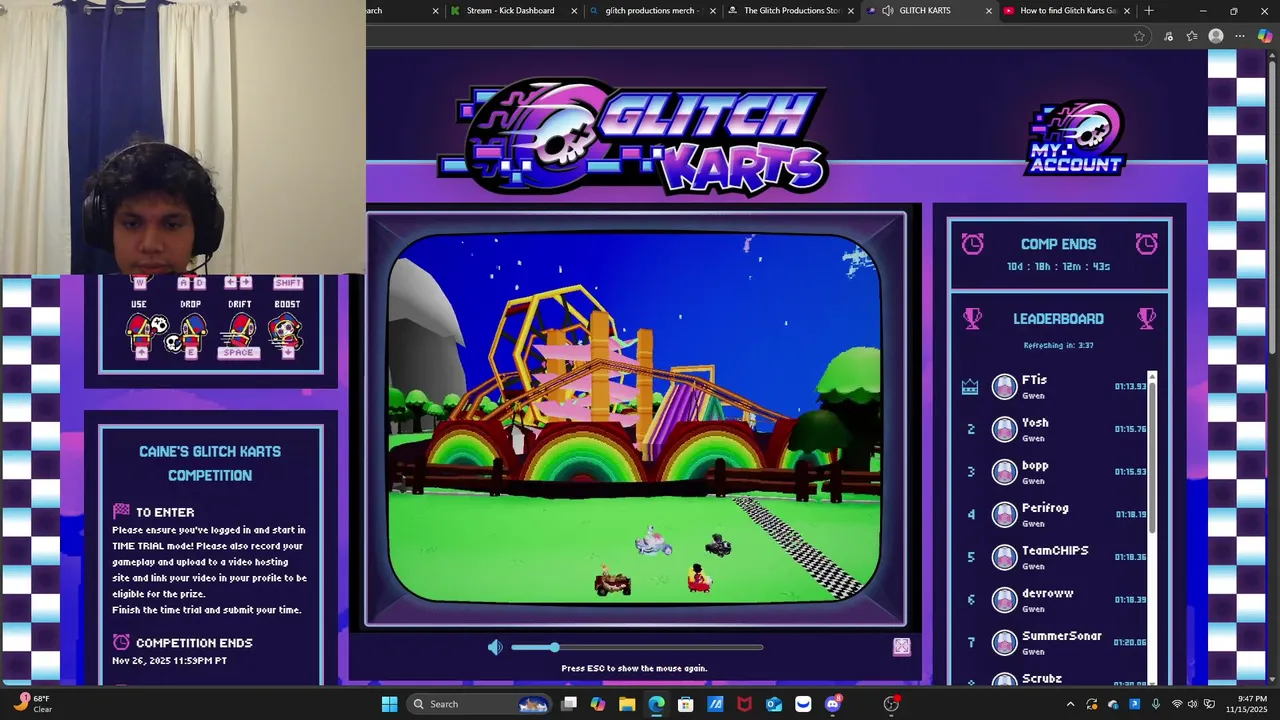
Task: Open the Edge Copilot icon
Action: click(x=1265, y=36)
